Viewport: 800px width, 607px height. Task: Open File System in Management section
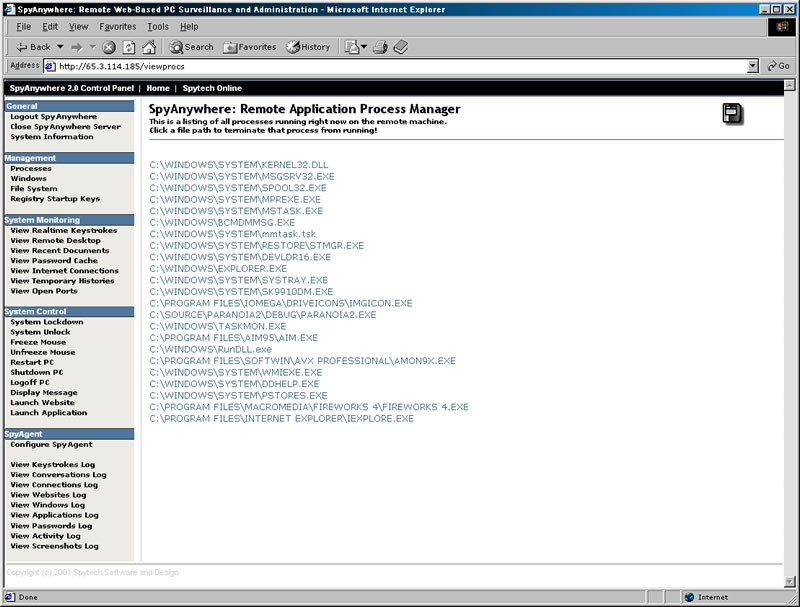pyautogui.click(x=34, y=188)
